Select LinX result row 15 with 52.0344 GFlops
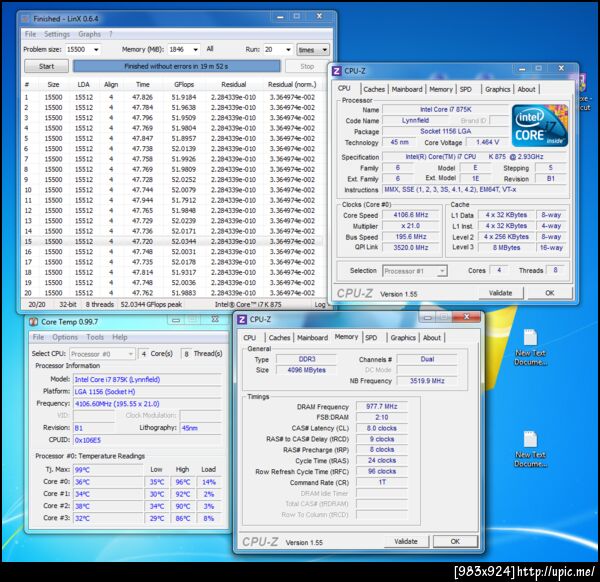 coord(172,241)
